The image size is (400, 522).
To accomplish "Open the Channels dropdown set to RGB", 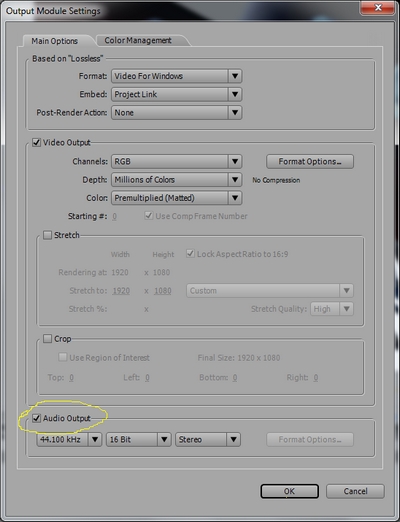I will pos(176,161).
